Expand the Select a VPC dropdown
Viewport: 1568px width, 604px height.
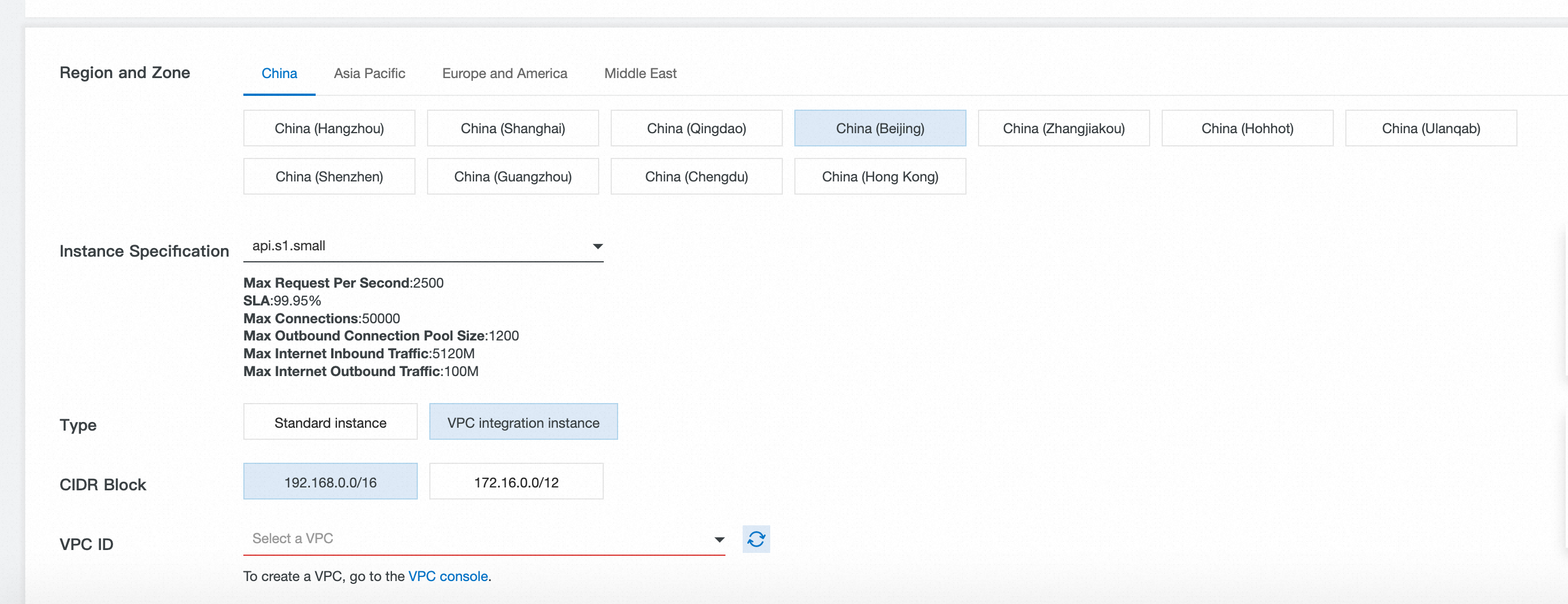pyautogui.click(x=484, y=539)
